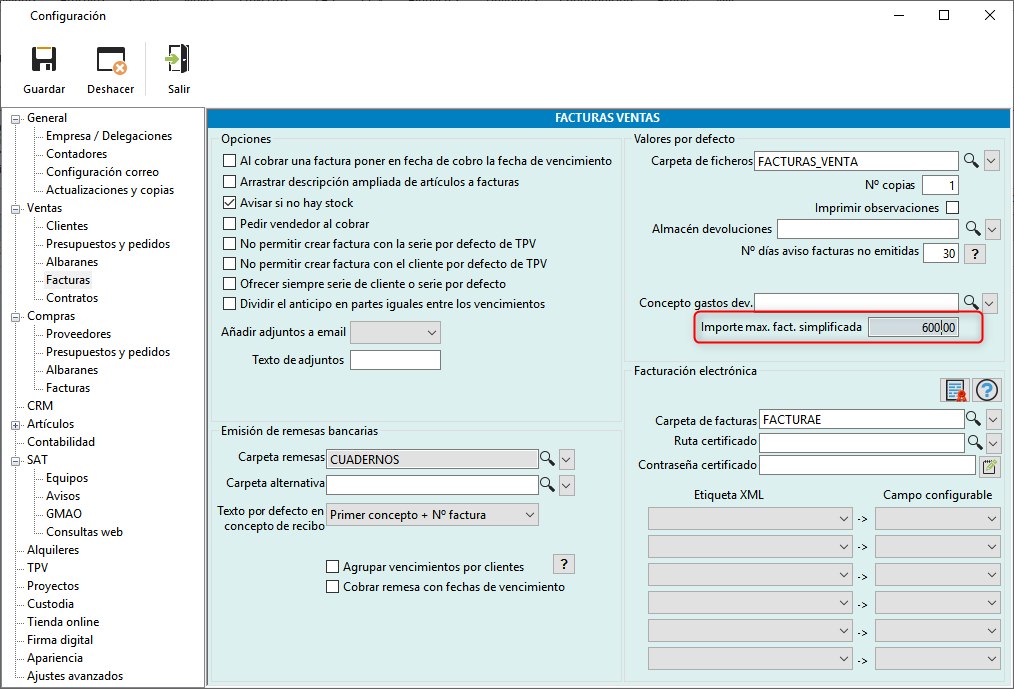Search Concepto gastos dev. with magnifier
The height and width of the screenshot is (689, 1014).
point(971,302)
